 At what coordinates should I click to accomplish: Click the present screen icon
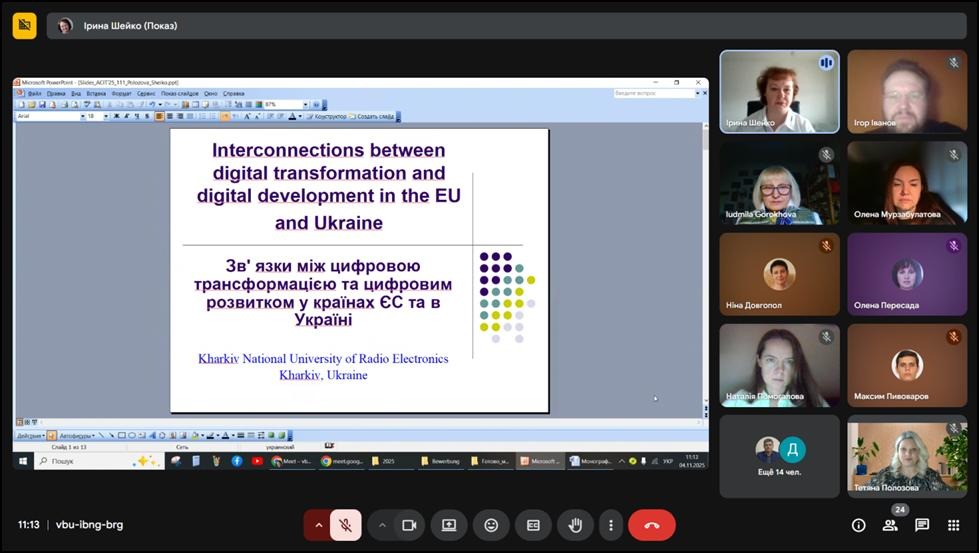point(449,525)
